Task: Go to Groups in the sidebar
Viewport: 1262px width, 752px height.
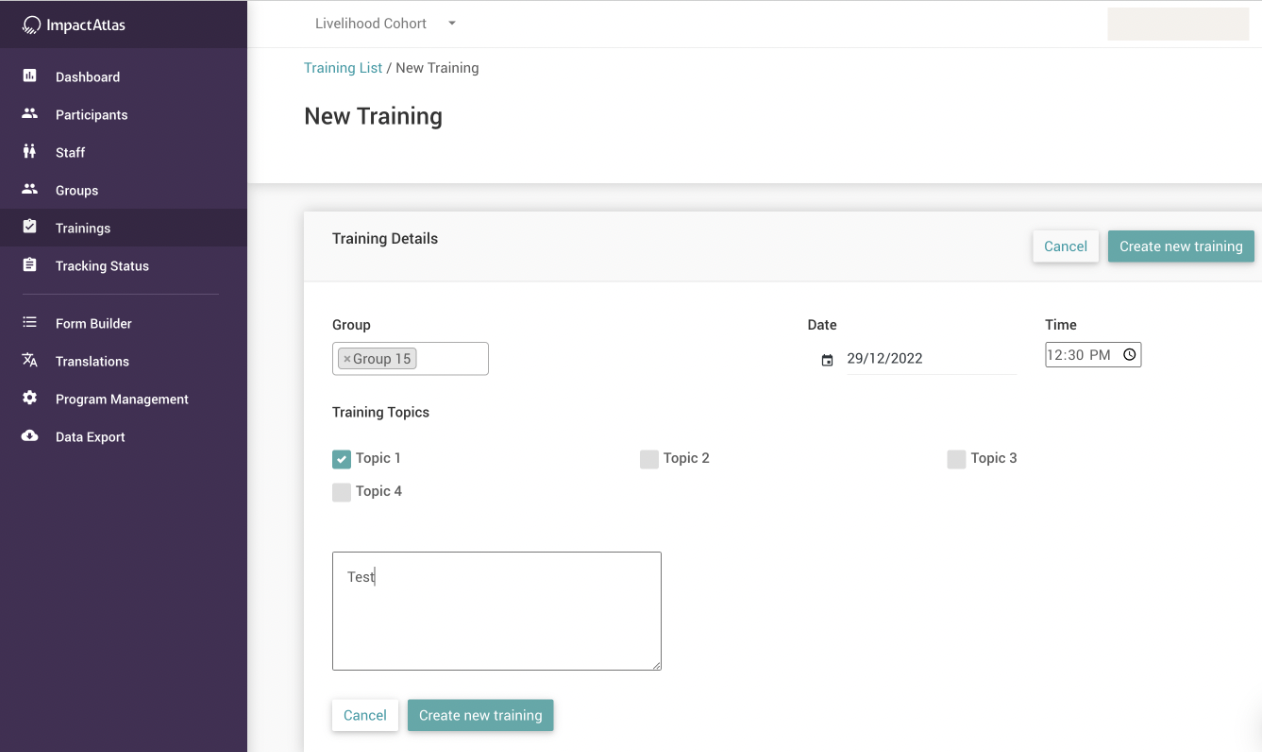Action: coord(77,190)
